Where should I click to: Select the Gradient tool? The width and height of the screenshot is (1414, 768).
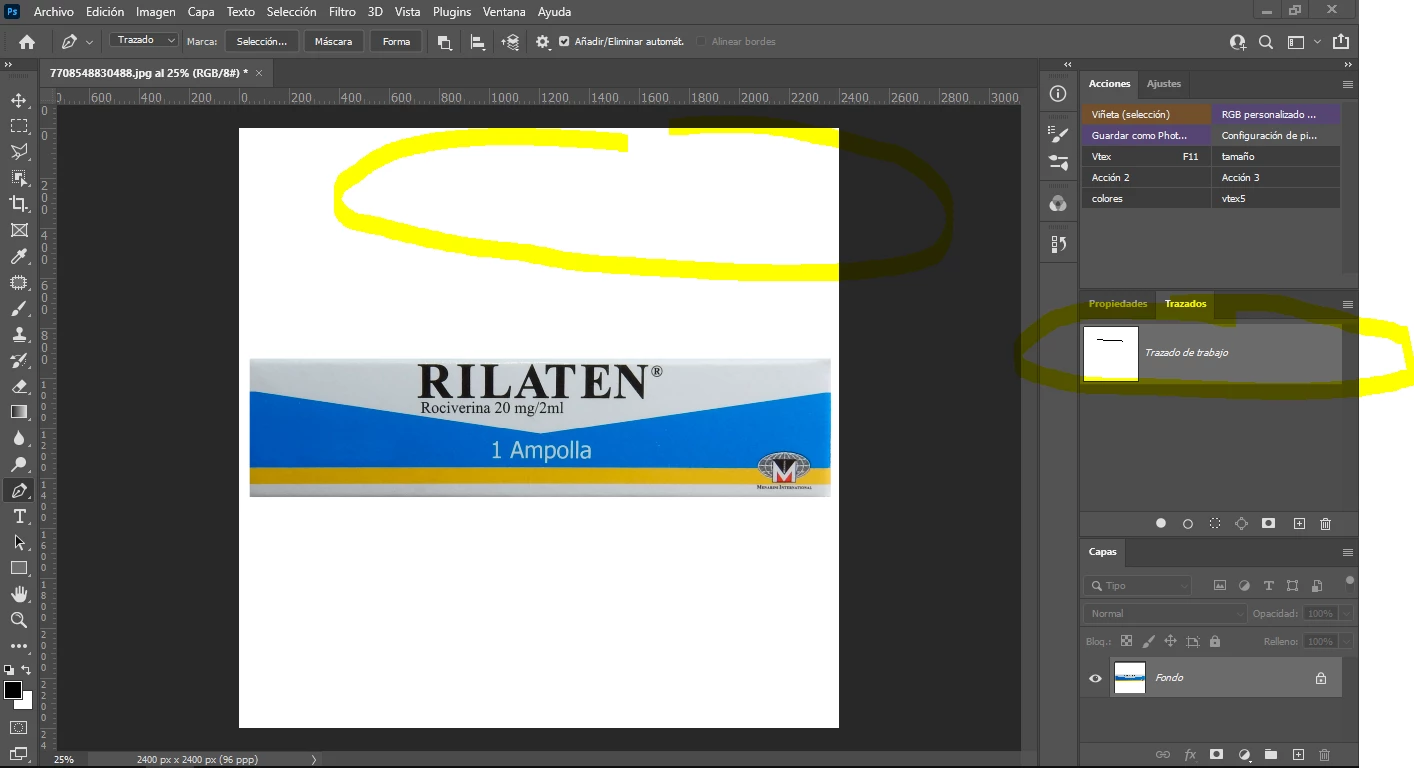point(18,412)
